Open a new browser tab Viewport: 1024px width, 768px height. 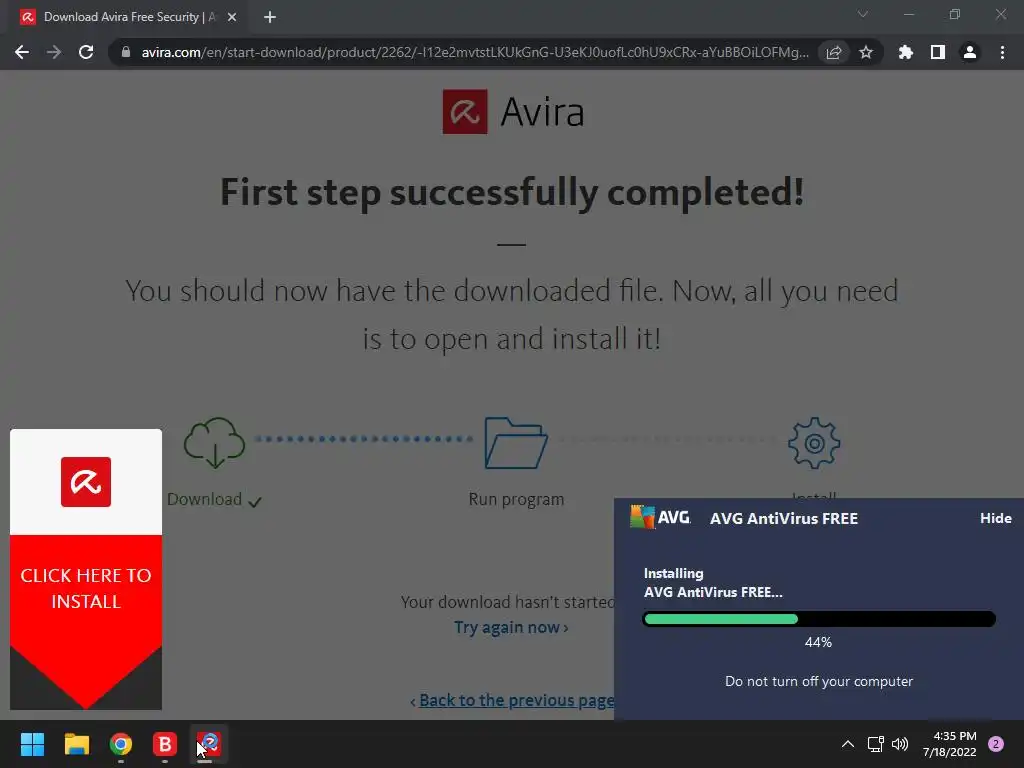(270, 17)
